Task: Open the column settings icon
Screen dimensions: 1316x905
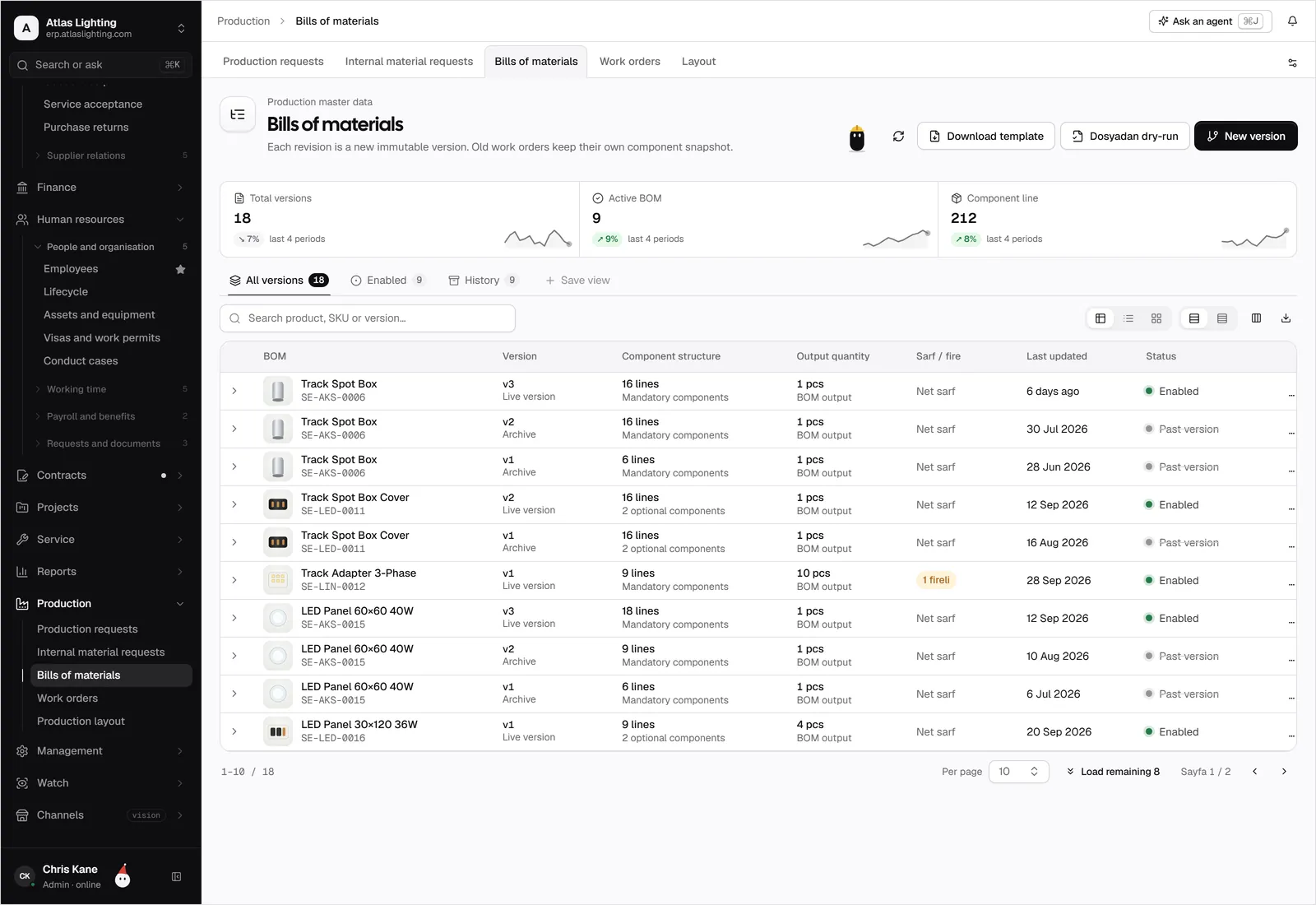Action: pyautogui.click(x=1256, y=318)
